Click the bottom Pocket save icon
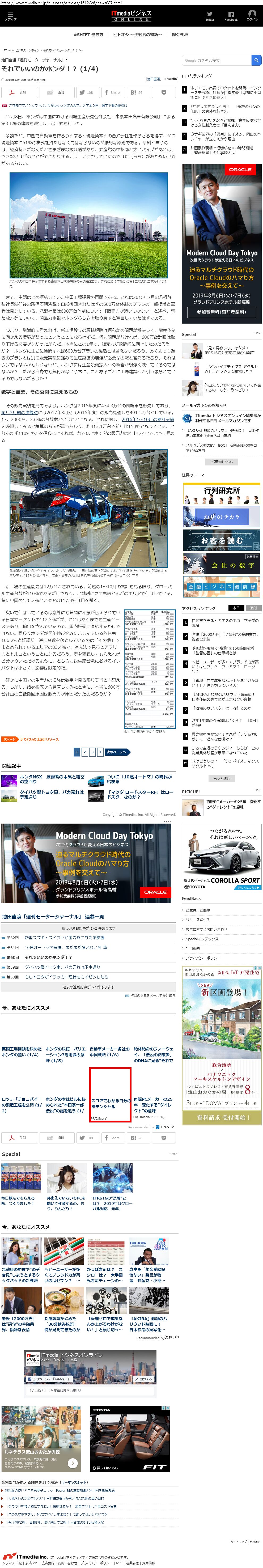 click(163, 1138)
